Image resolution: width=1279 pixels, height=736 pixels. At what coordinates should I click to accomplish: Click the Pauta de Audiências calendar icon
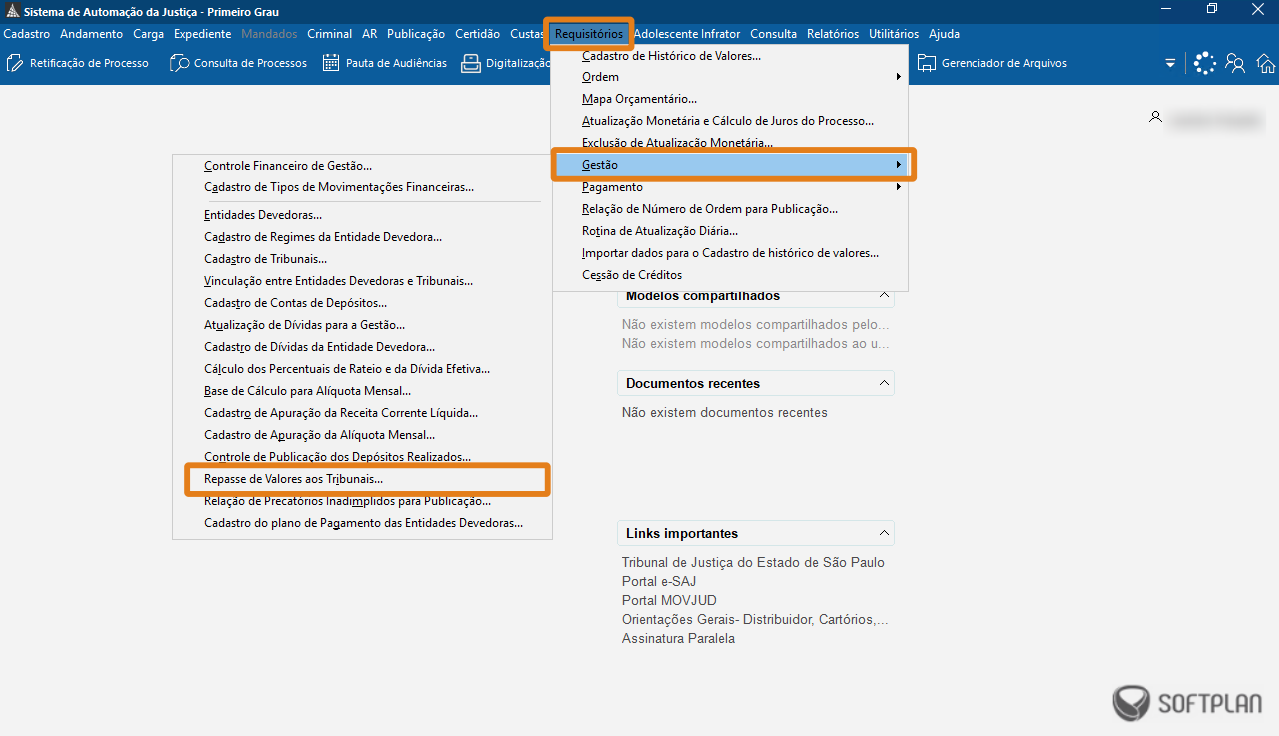coord(331,63)
